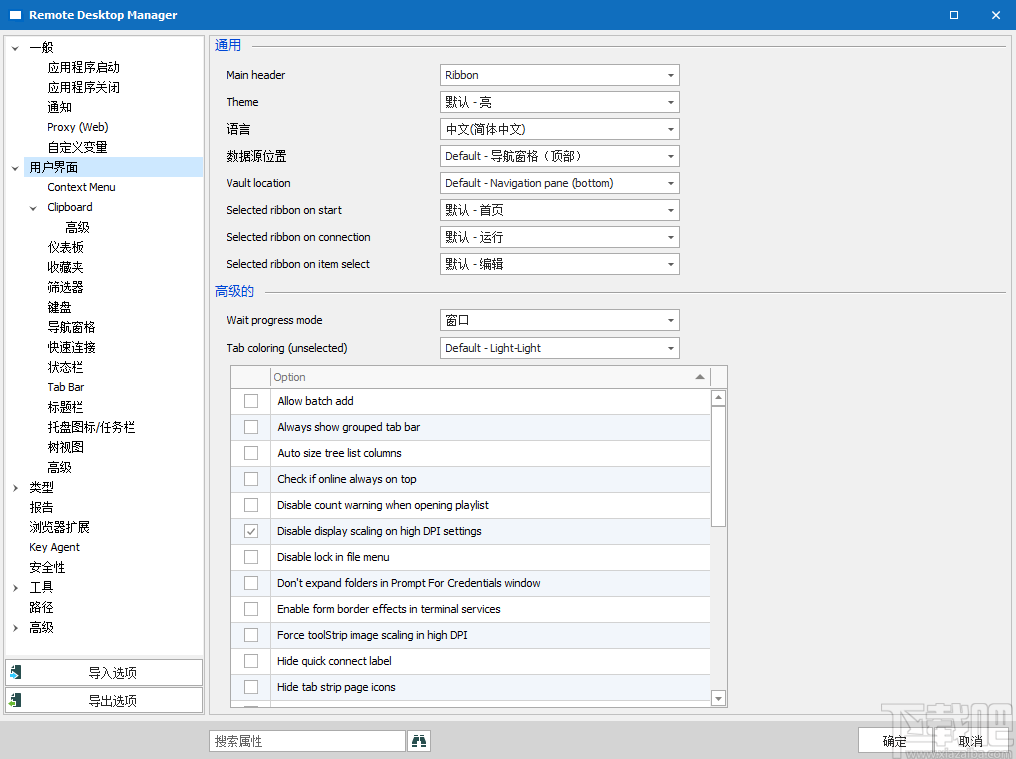
Task: Uncheck 'Disable display scaling on high DPI settings'
Action: click(x=252, y=530)
